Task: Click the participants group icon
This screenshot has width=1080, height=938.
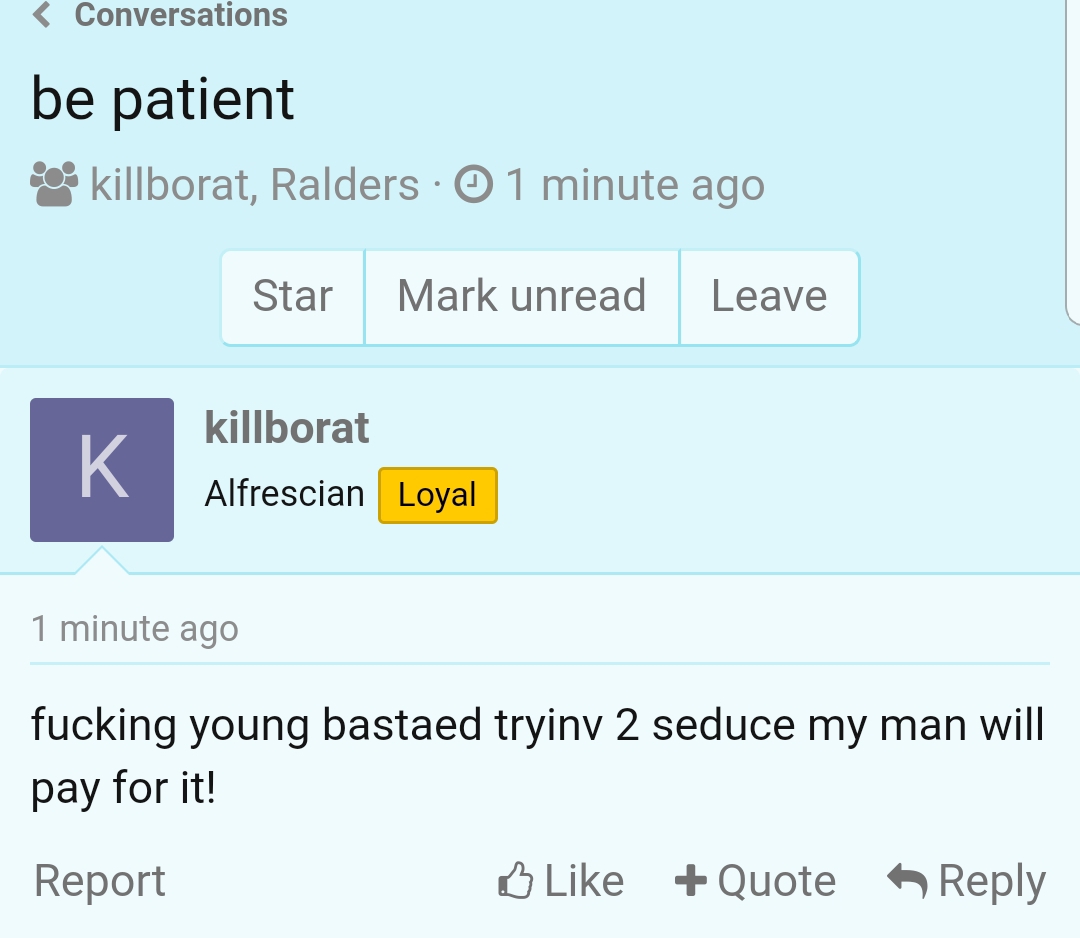Action: 54,185
